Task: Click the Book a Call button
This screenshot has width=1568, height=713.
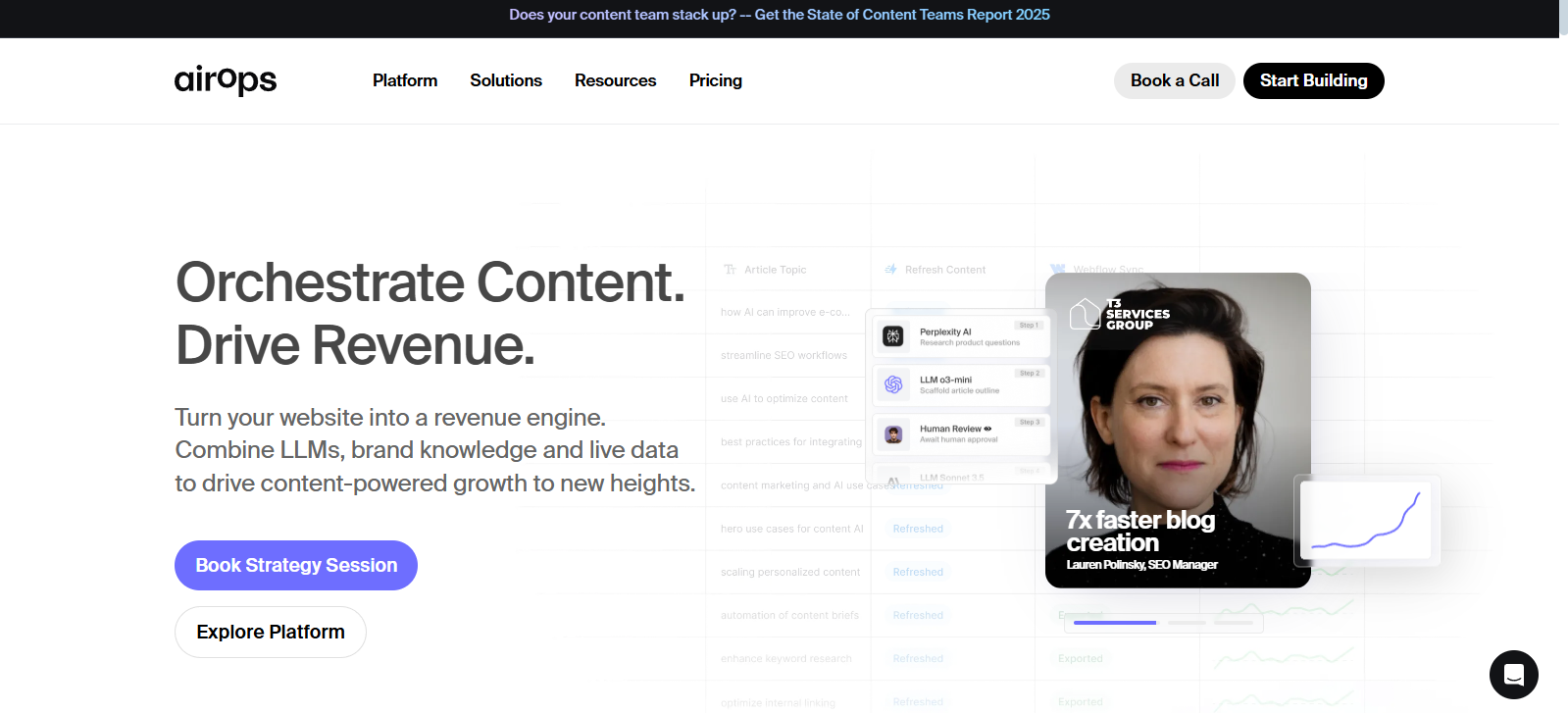Action: (x=1174, y=80)
